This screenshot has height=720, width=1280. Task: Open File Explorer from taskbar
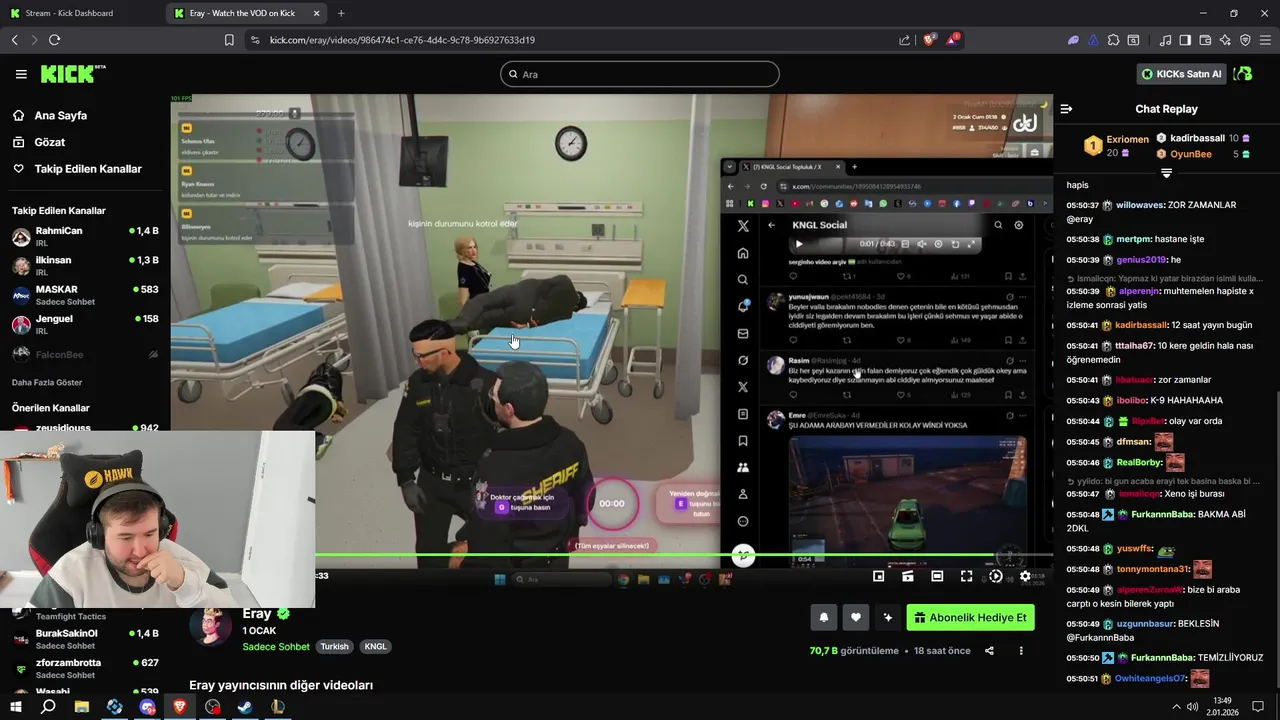click(x=81, y=707)
